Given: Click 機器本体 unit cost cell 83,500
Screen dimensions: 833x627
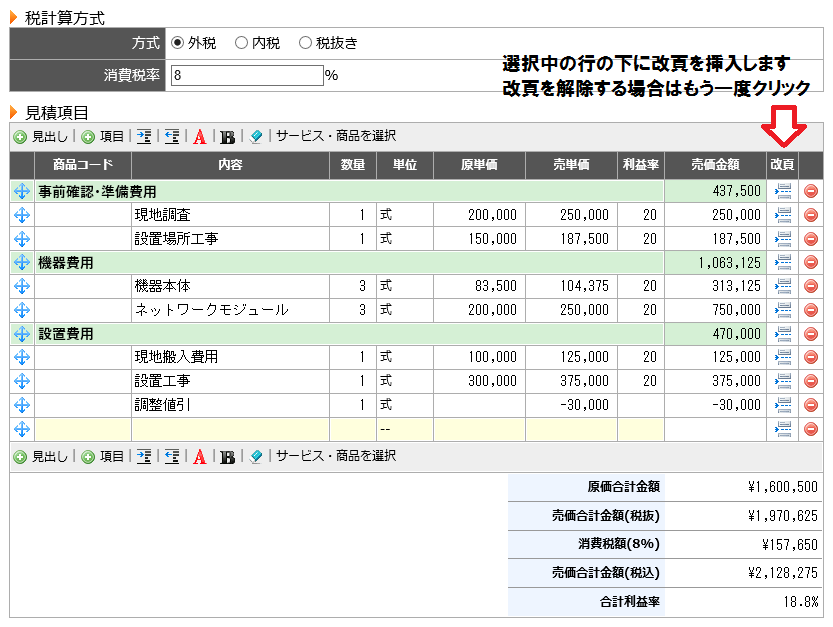Looking at the screenshot, I should point(479,286).
